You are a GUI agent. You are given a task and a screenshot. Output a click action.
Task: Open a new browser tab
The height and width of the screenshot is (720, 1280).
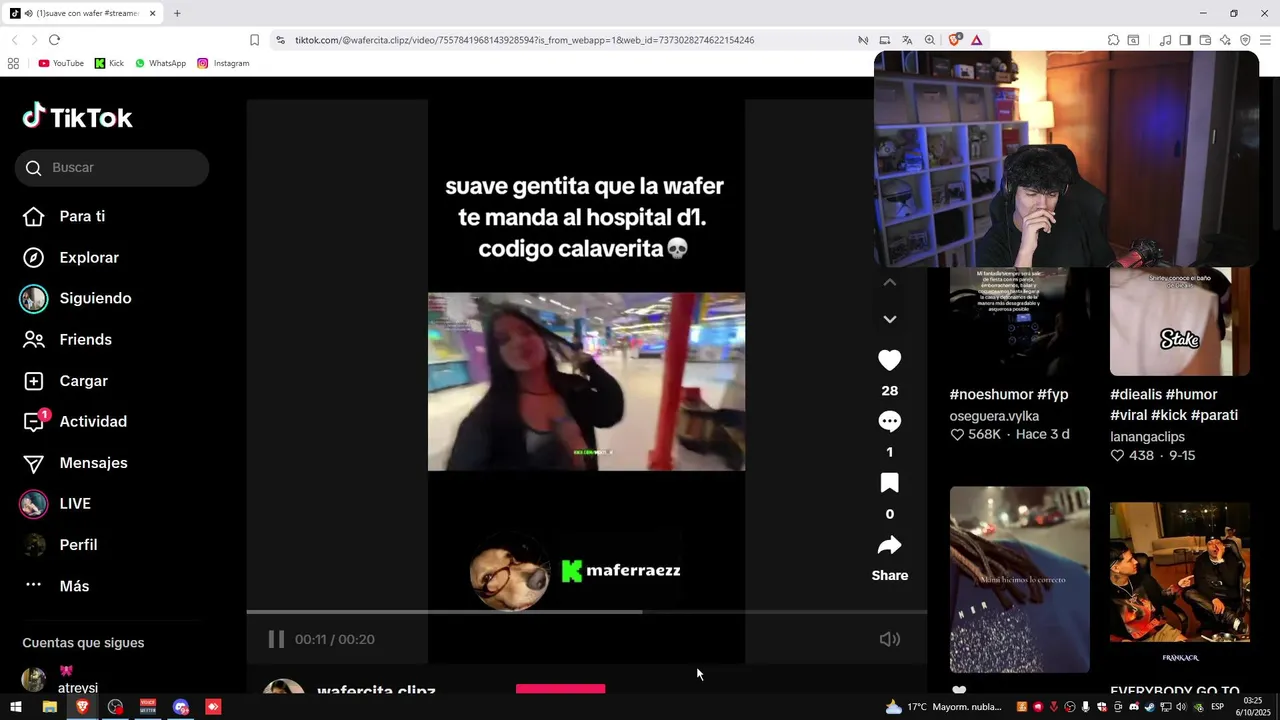click(177, 13)
